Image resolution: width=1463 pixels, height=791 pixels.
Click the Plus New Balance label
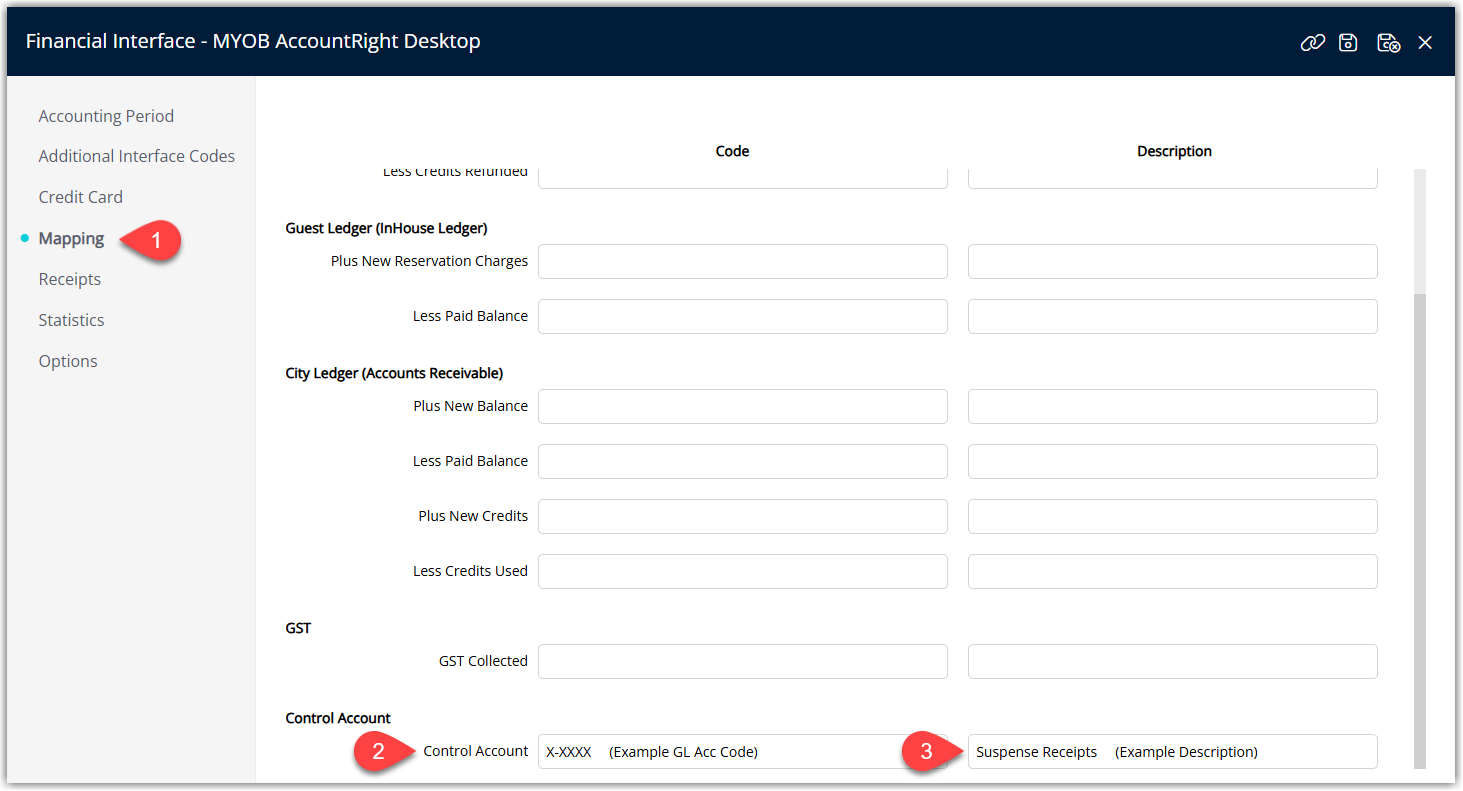tap(470, 406)
